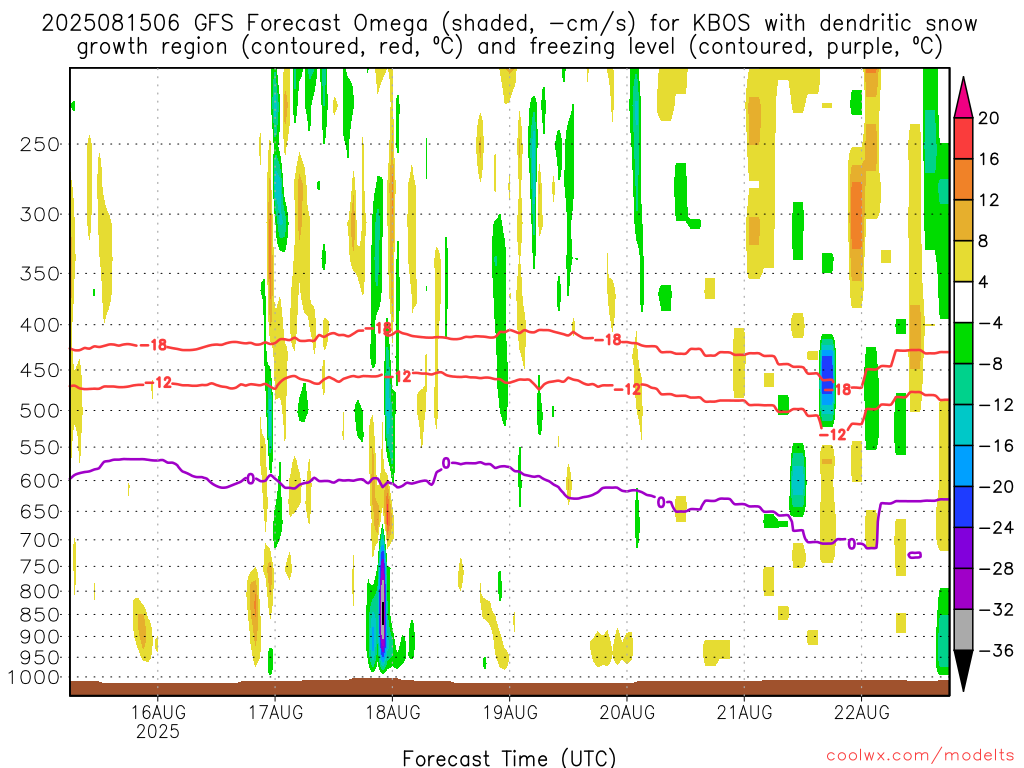Pick the cyan colorbar segment between -16 and -12
This screenshot has height=768, width=1024.
click(963, 425)
